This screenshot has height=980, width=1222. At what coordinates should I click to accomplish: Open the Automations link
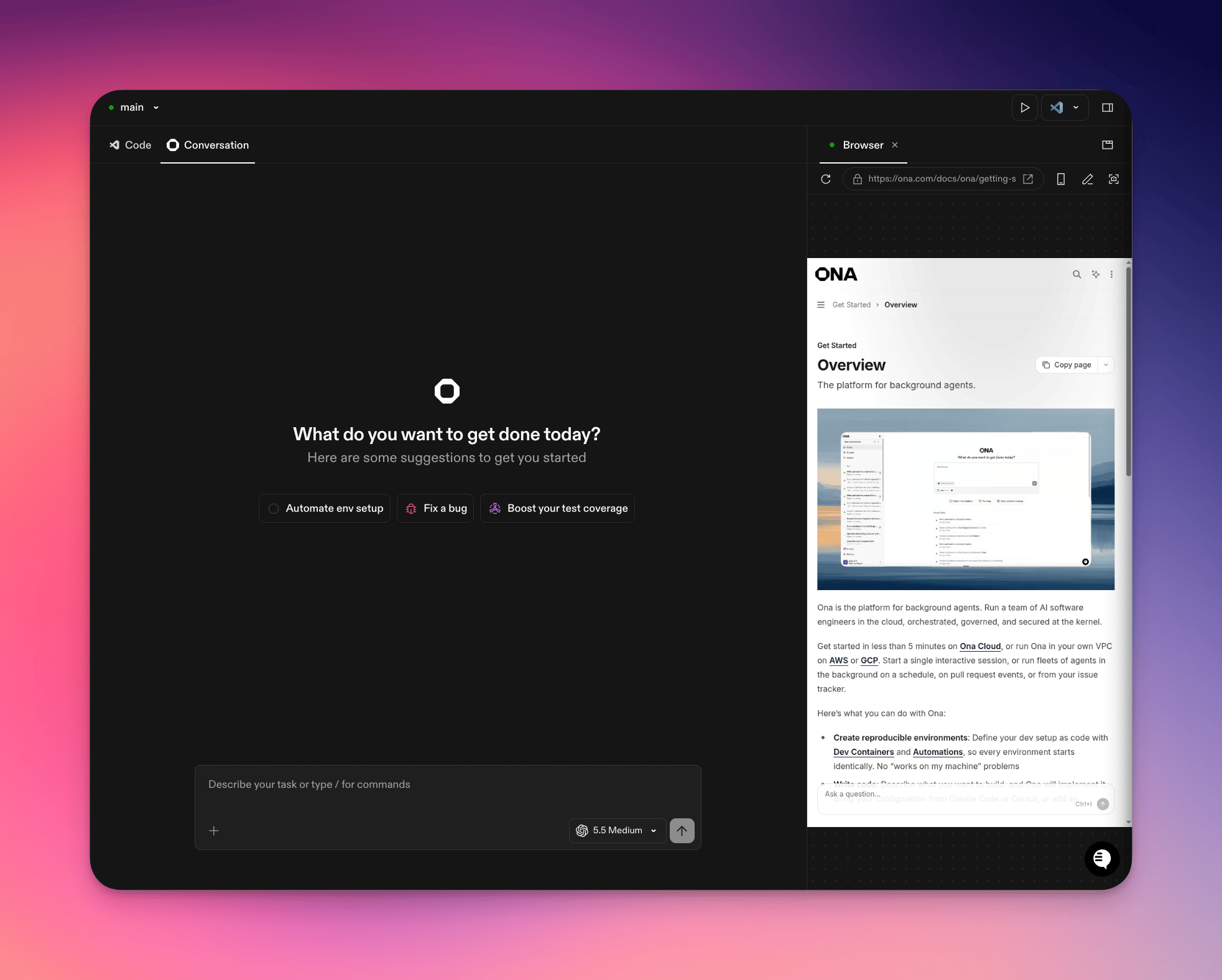point(938,752)
